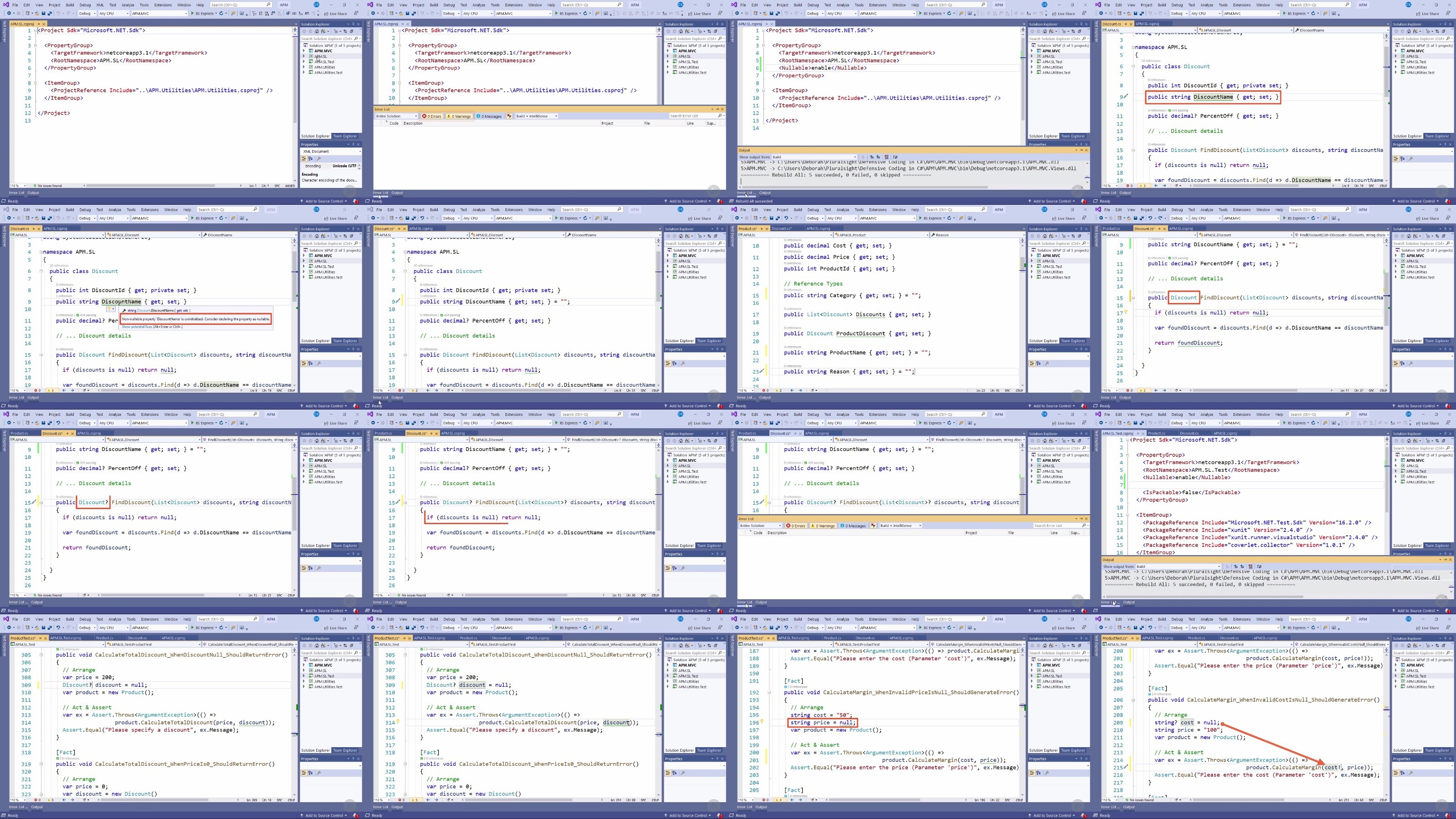Open Show output from dropdown under APM.SL.Test.csproj editor

click(1178, 567)
